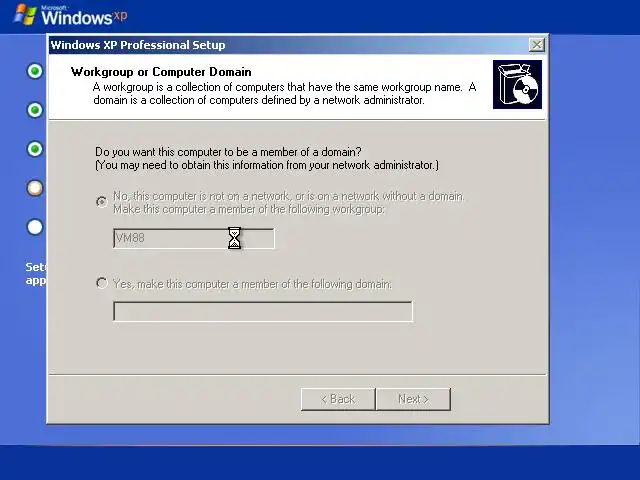Proceed with the 'Next >' button
The width and height of the screenshot is (640, 480).
click(x=413, y=399)
